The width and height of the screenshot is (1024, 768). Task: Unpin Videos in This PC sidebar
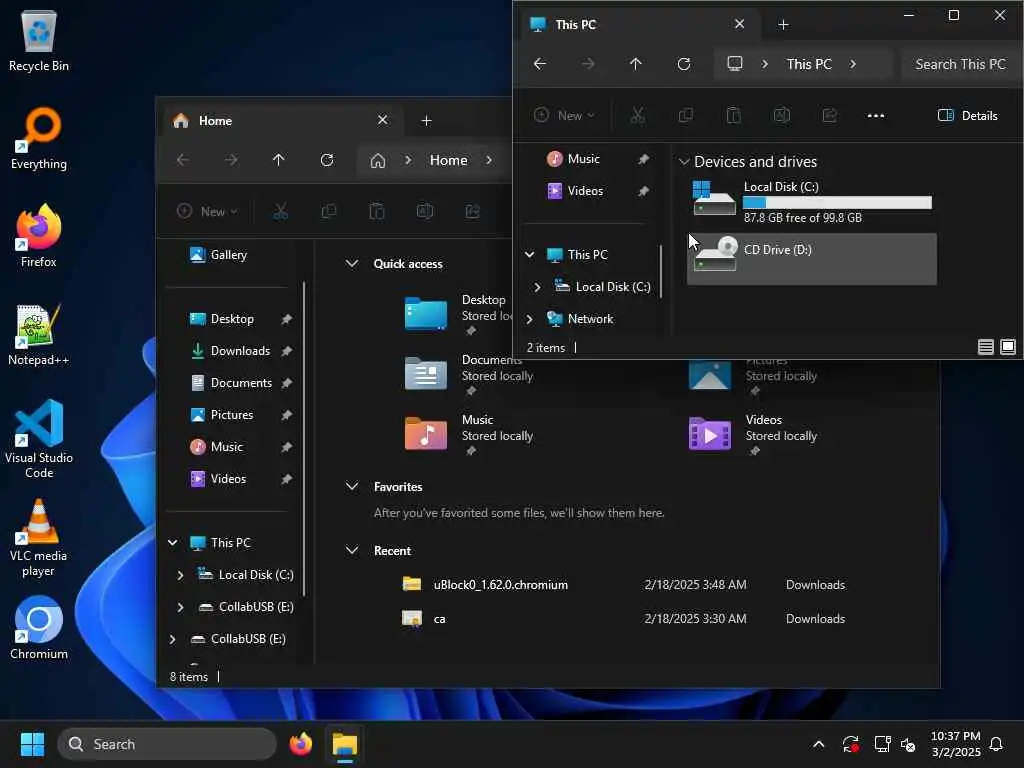click(643, 191)
